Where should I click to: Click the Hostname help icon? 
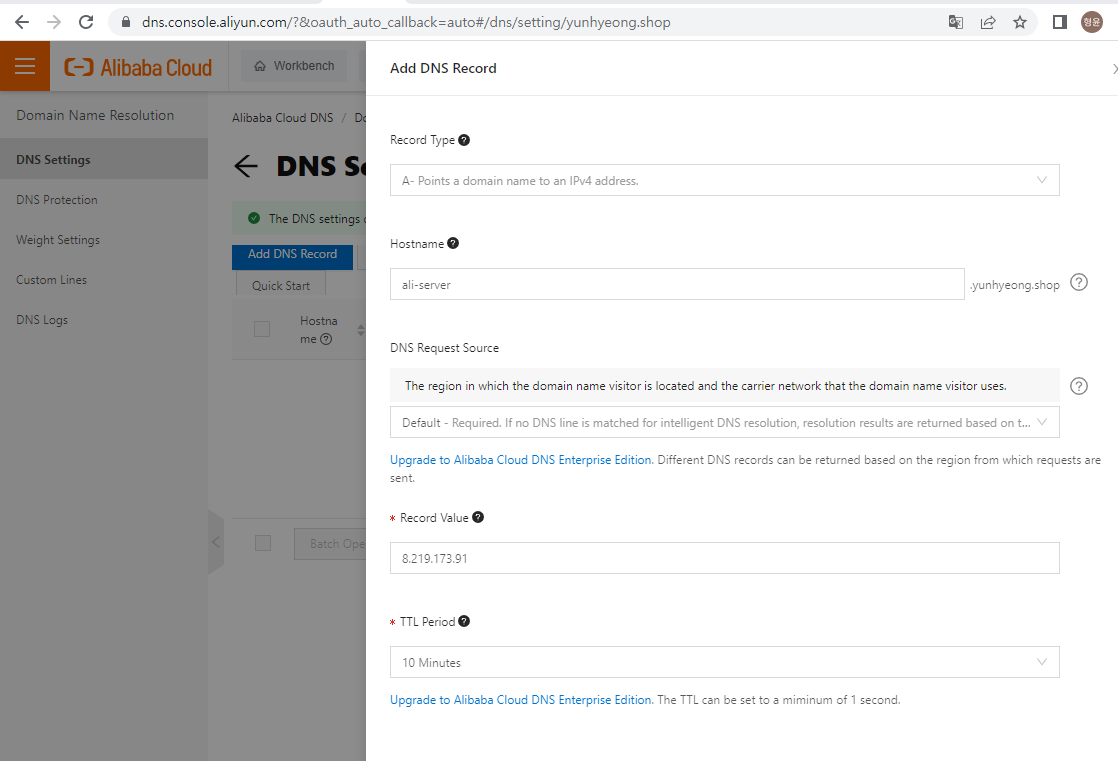(x=453, y=243)
